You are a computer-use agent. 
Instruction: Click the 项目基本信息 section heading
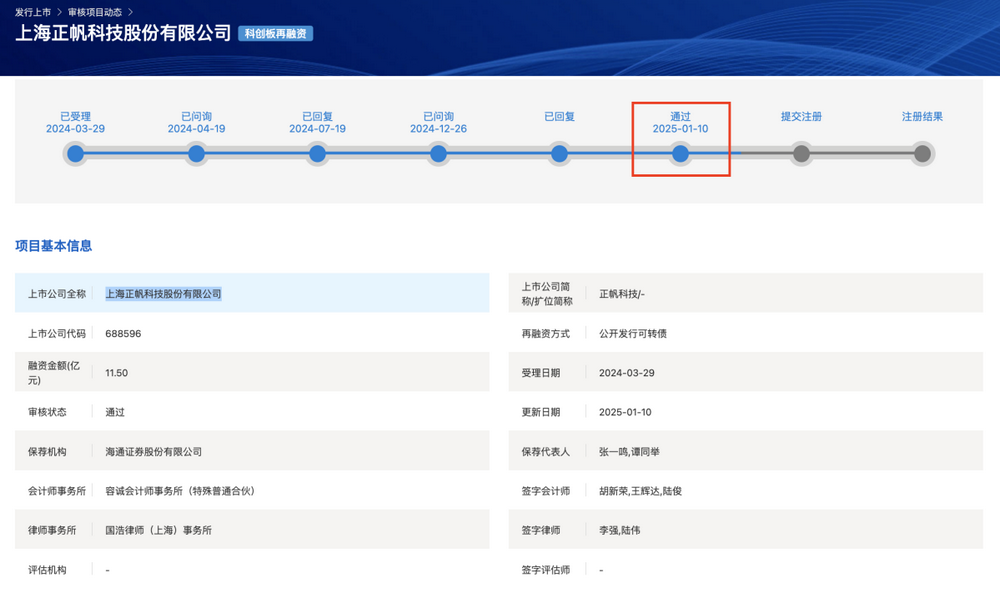(53, 246)
